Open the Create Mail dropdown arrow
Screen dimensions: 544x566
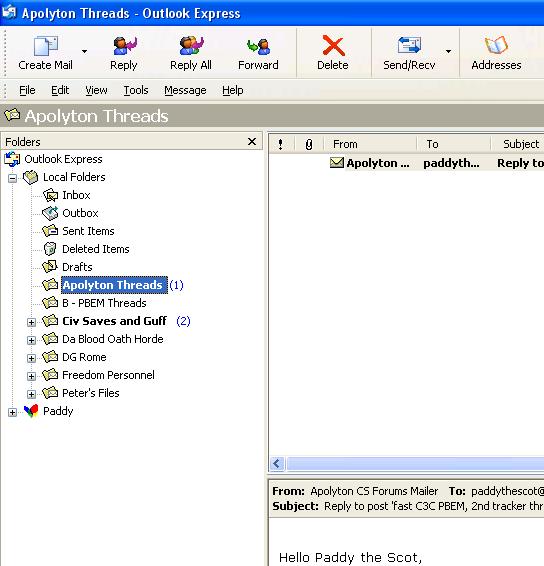[x=84, y=51]
